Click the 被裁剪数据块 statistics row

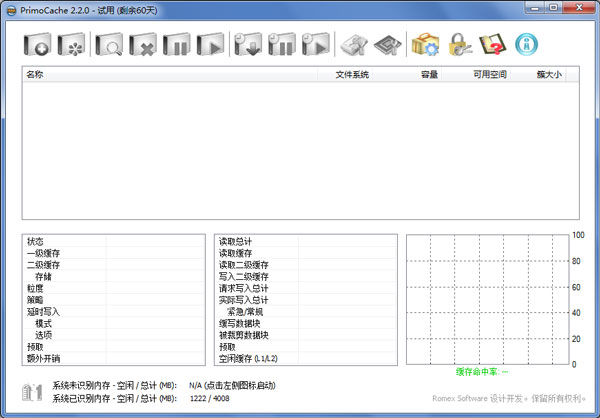306,335
